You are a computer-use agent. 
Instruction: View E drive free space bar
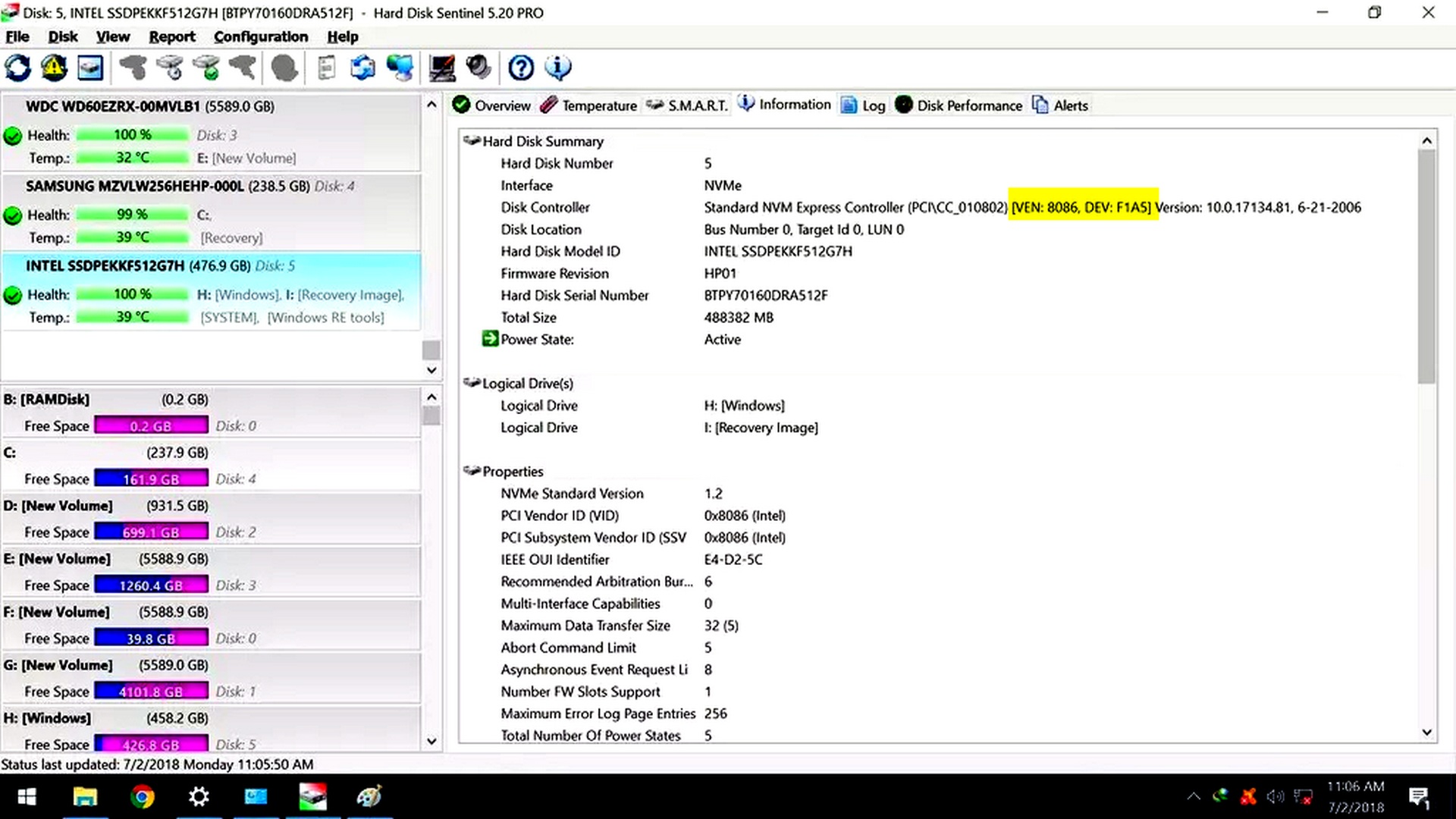click(150, 584)
